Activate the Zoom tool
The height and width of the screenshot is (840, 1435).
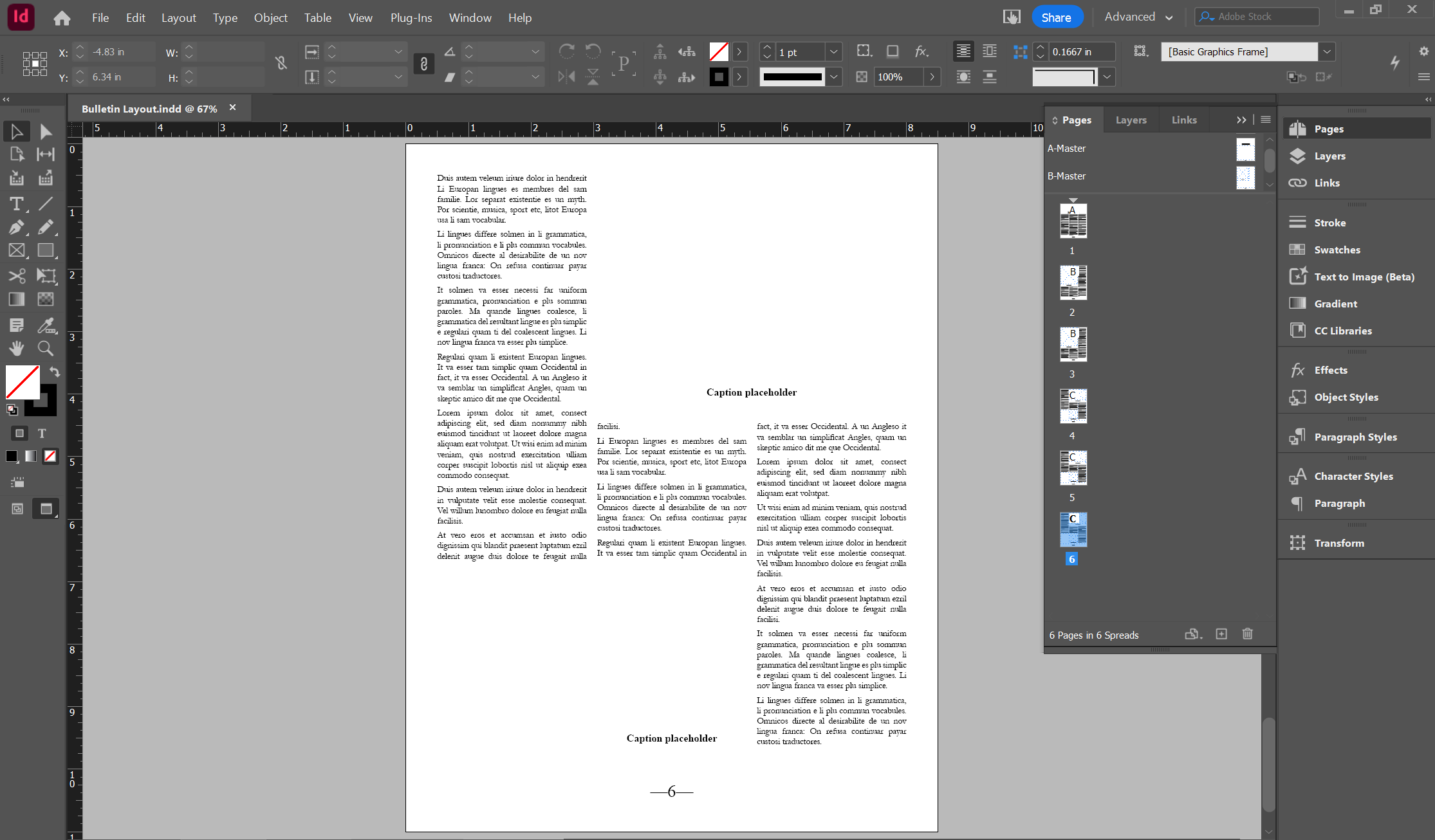pos(45,349)
